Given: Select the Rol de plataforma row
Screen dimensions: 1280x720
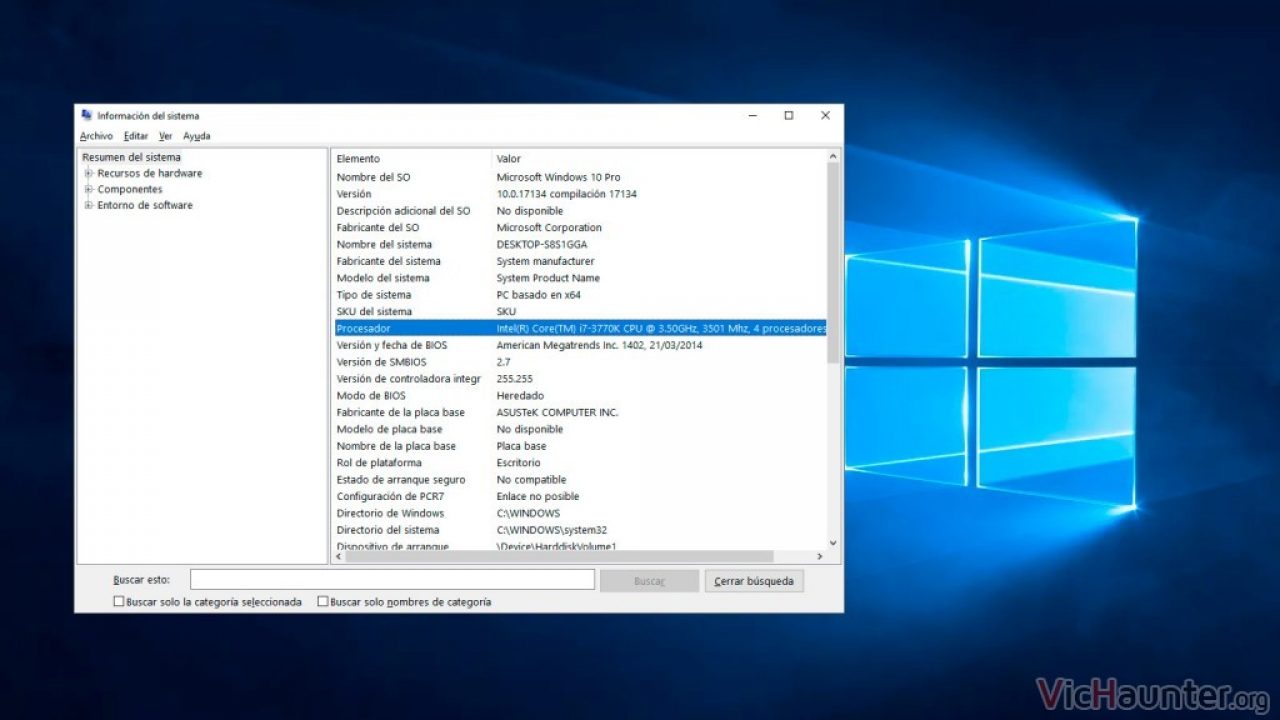Looking at the screenshot, I should (x=579, y=463).
